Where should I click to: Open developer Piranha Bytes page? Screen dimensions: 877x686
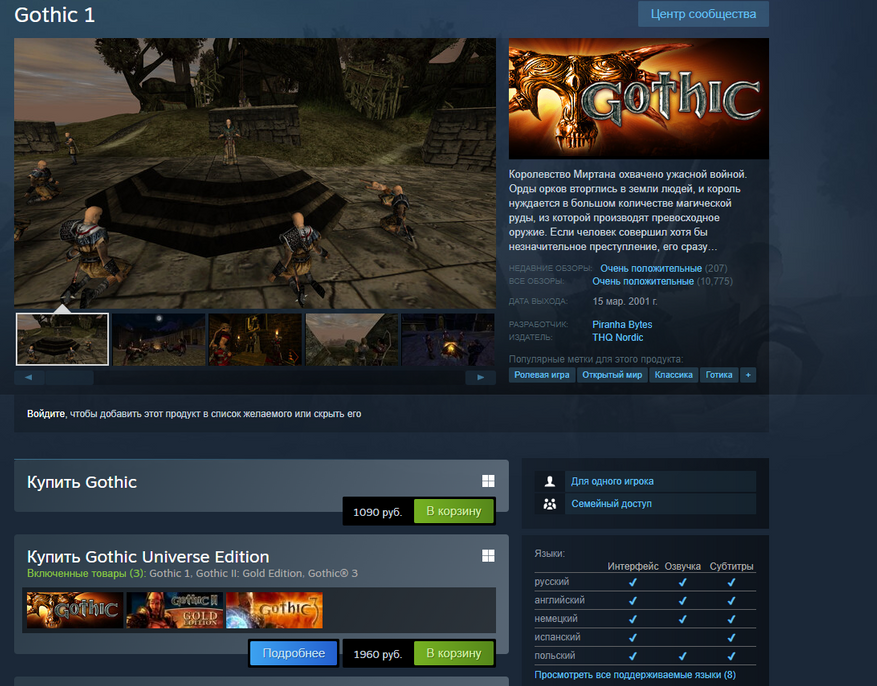click(x=622, y=324)
